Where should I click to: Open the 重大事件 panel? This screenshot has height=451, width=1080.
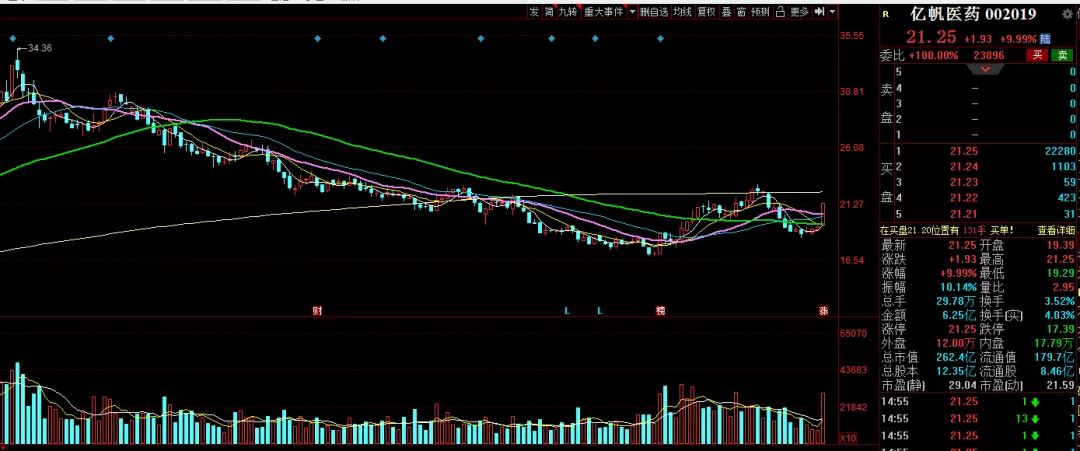coord(603,12)
